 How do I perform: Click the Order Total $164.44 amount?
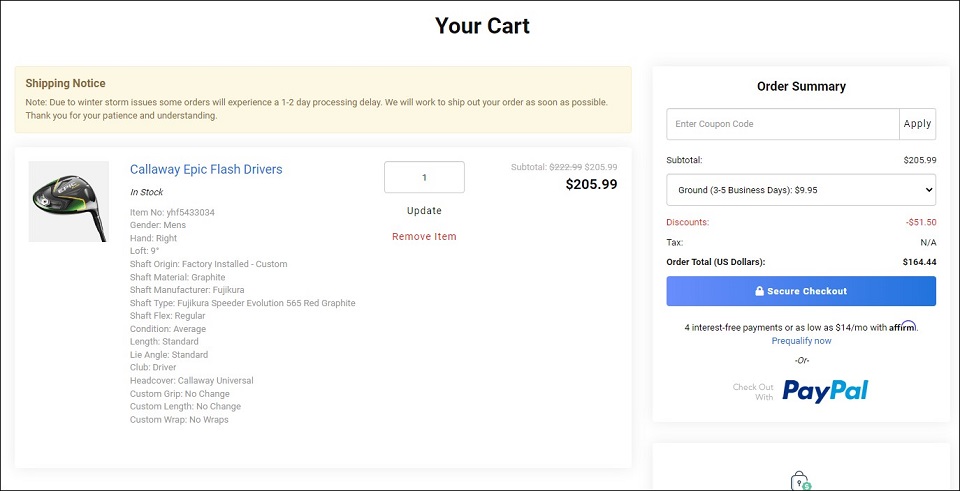(920, 262)
